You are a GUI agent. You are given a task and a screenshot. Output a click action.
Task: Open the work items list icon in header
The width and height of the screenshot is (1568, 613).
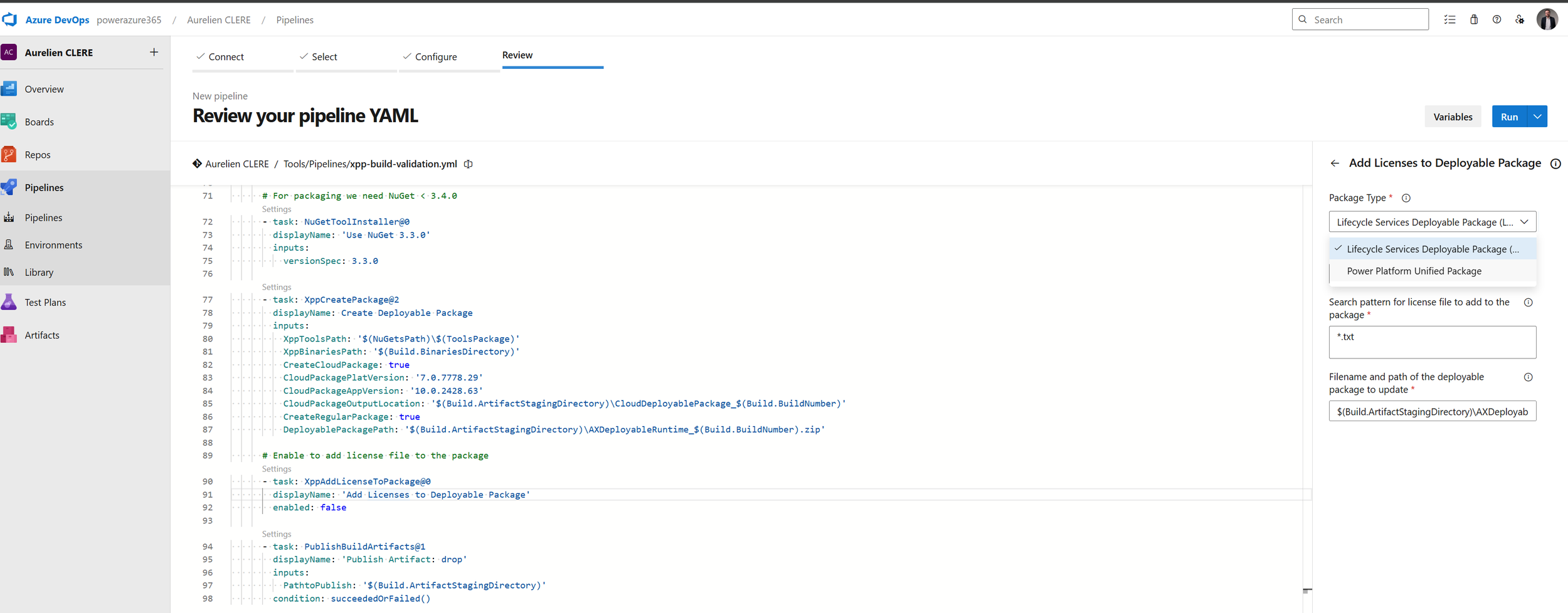click(x=1449, y=19)
